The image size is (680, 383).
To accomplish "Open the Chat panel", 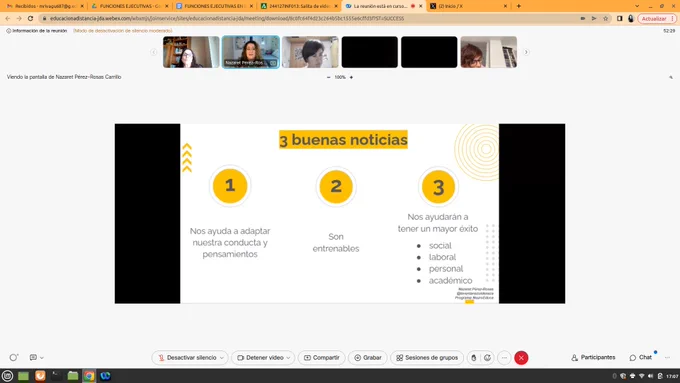I will click(x=641, y=357).
